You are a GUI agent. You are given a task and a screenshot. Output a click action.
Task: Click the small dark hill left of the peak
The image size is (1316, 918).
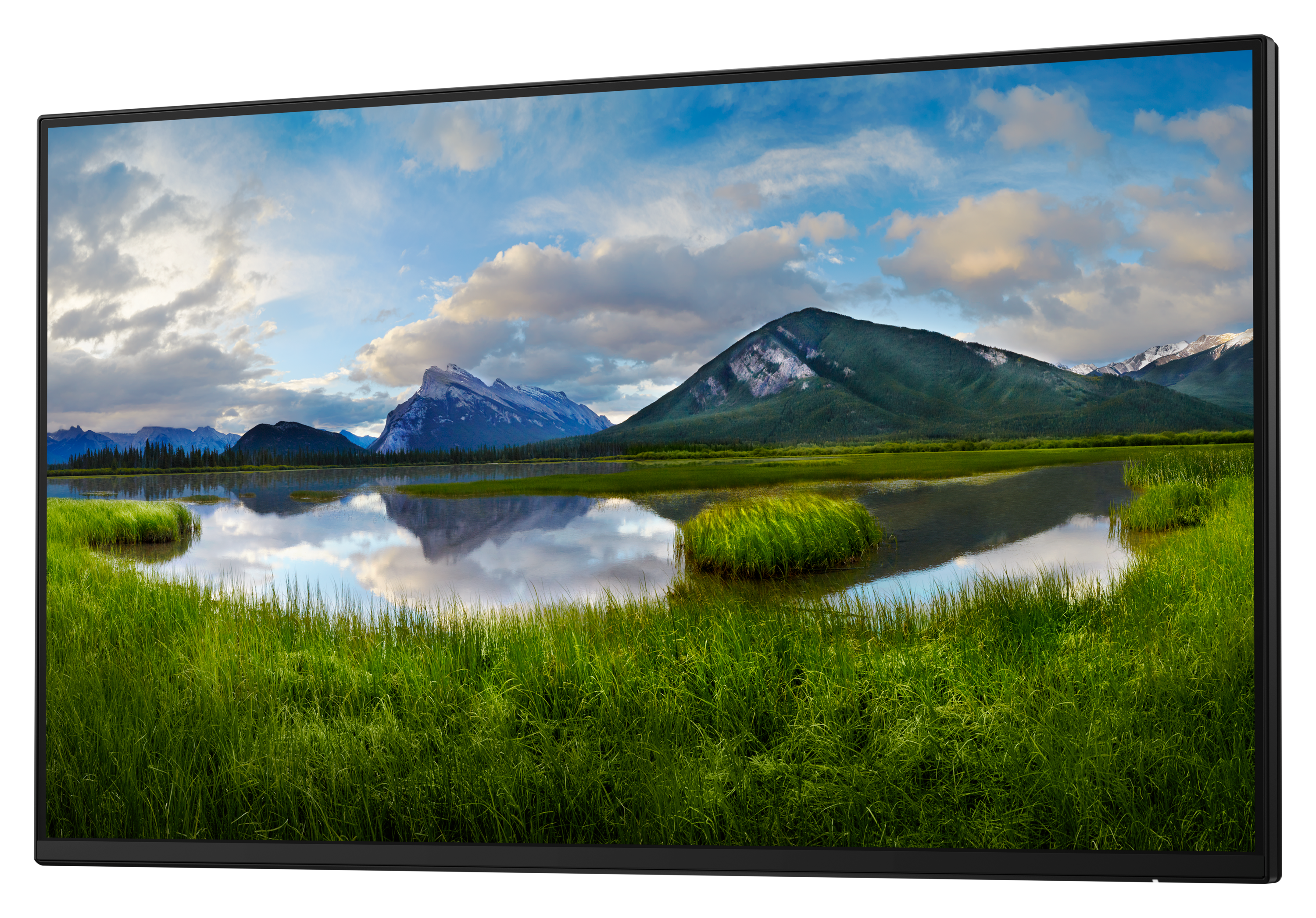295,438
